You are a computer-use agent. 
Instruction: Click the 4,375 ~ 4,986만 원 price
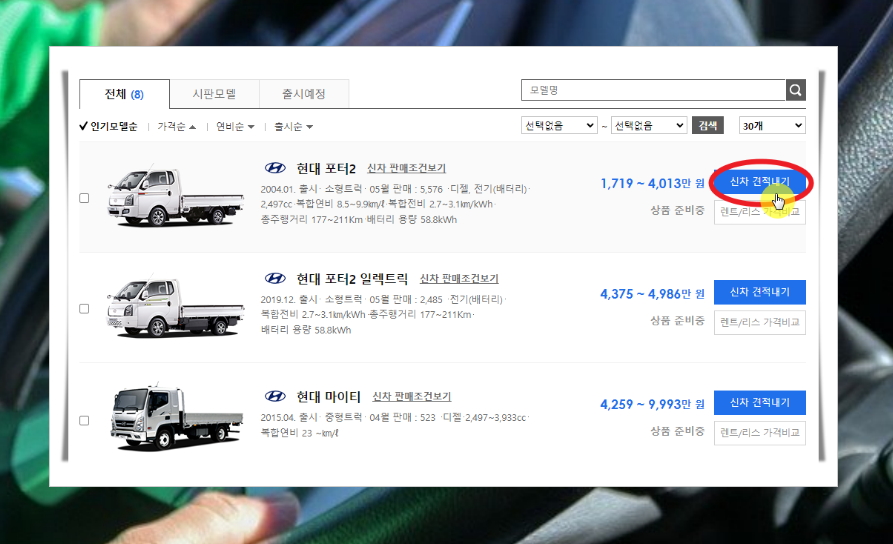[x=652, y=294]
